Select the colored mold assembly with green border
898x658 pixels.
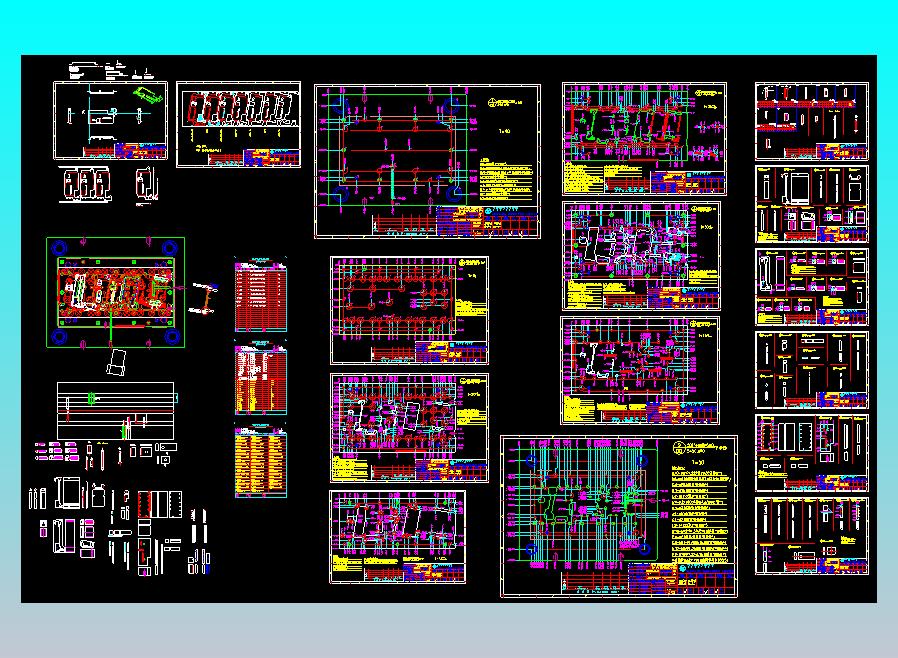point(116,292)
